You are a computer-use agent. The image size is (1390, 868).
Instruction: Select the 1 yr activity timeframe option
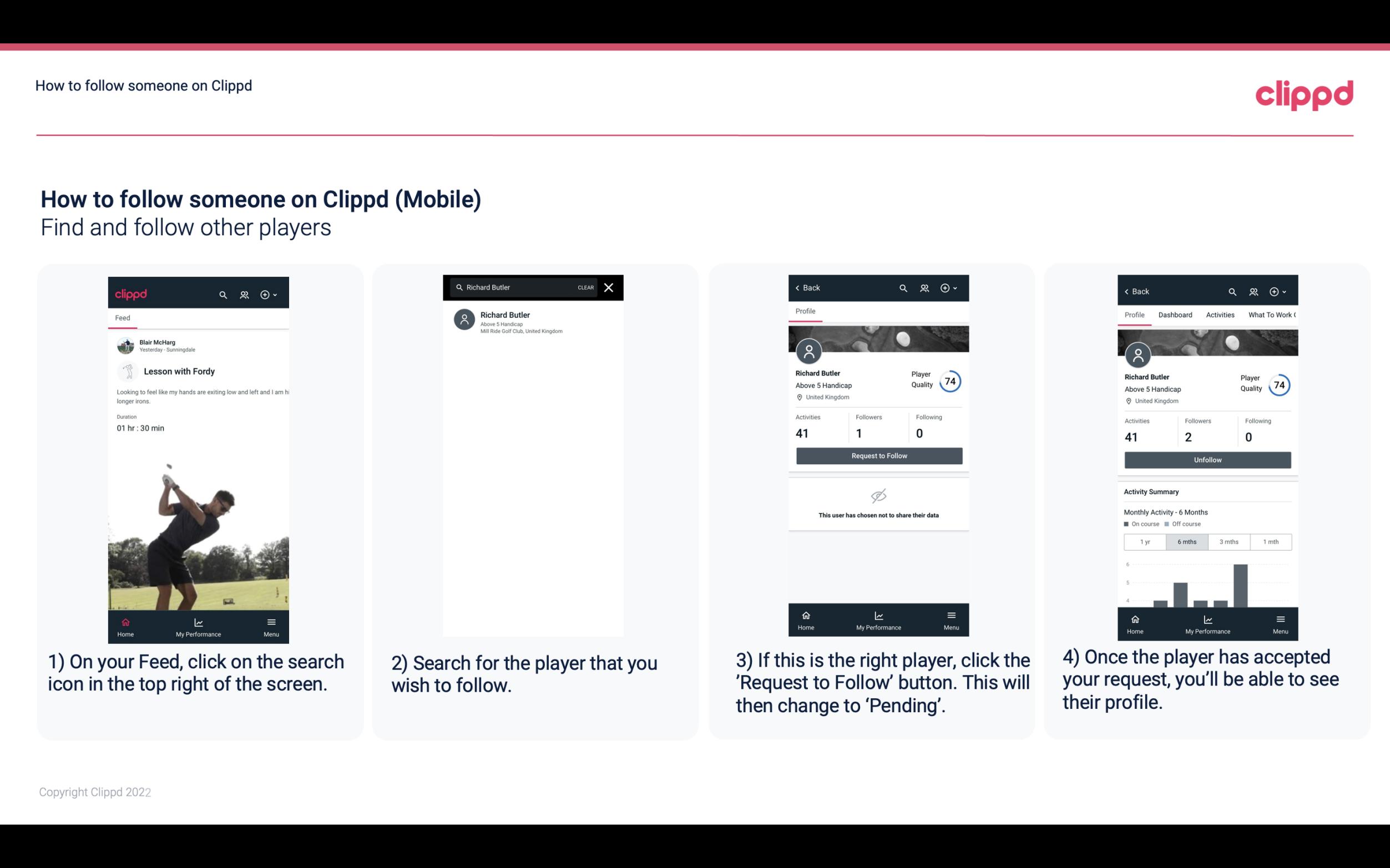click(x=1145, y=541)
